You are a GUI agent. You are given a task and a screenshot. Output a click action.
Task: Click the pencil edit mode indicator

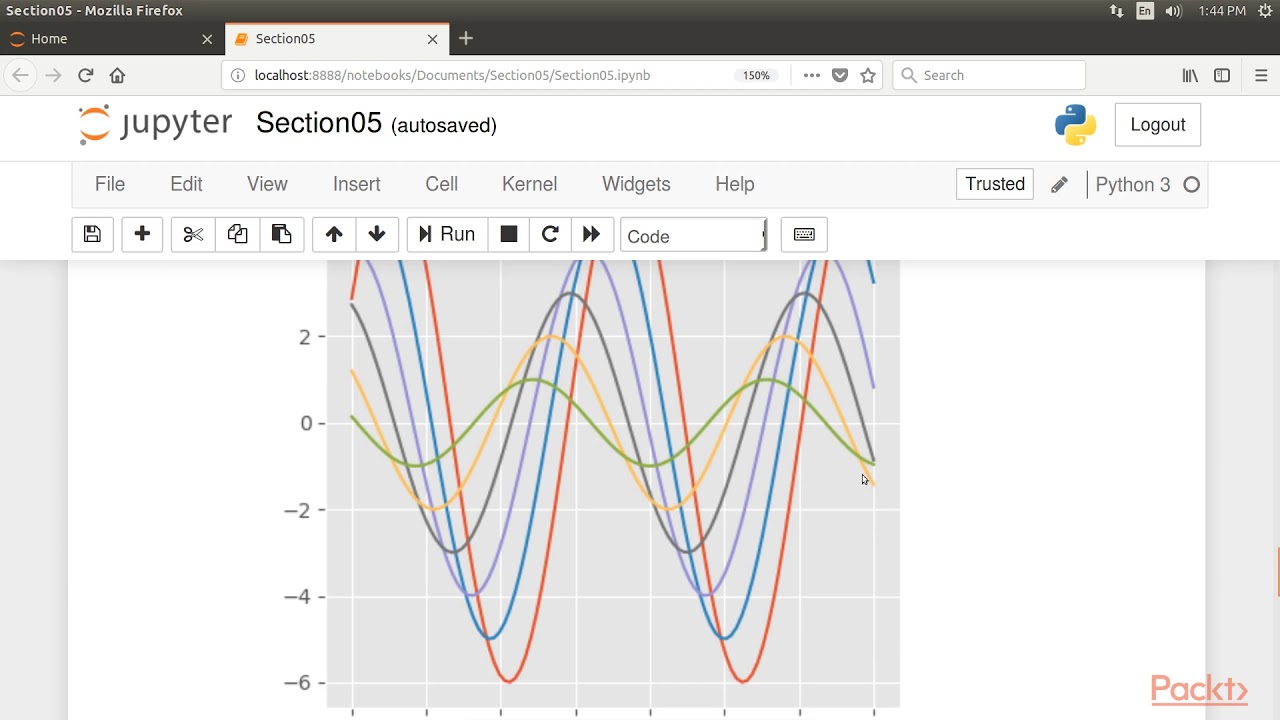point(1059,185)
